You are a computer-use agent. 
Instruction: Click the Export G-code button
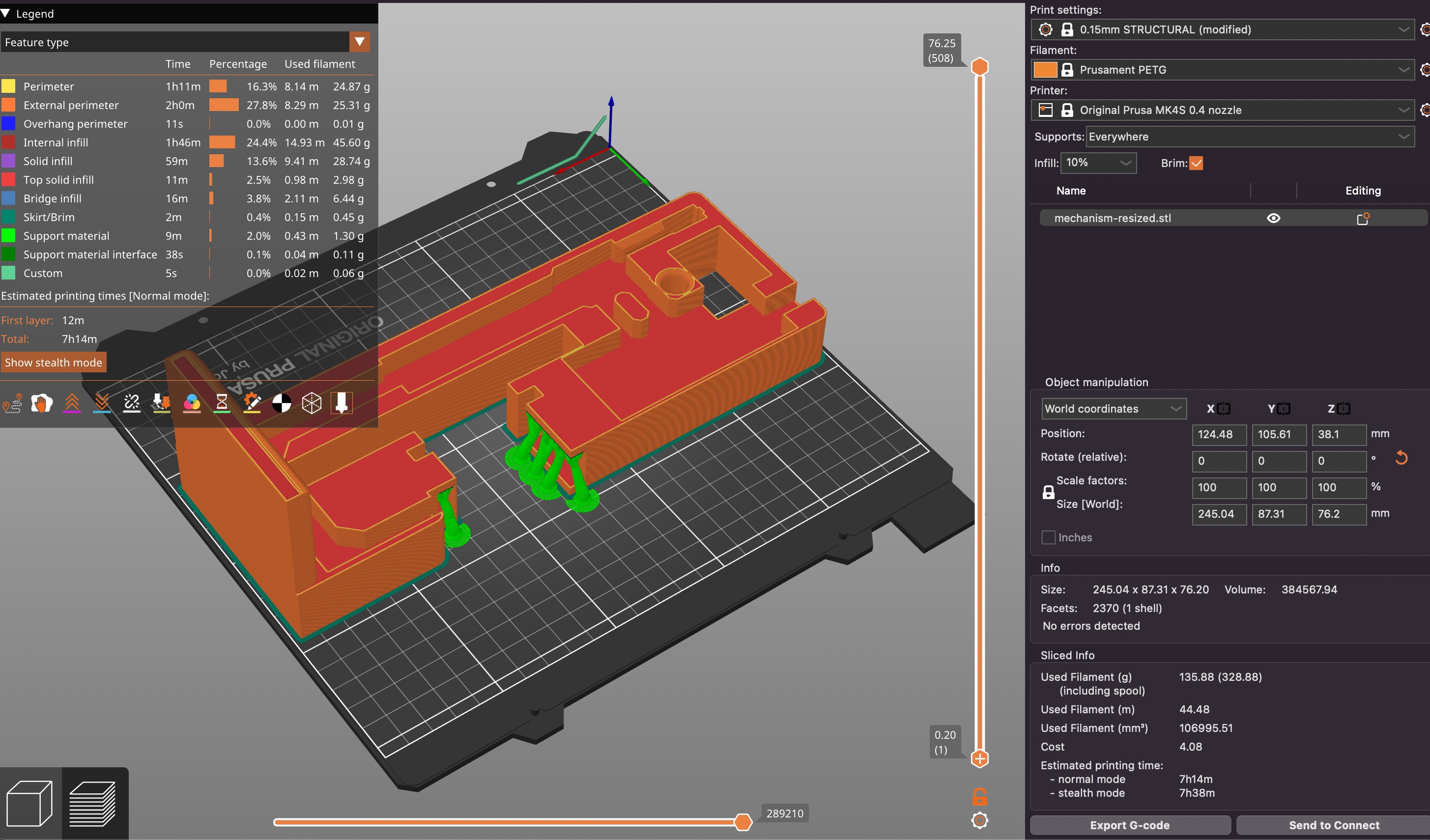pyautogui.click(x=1129, y=825)
